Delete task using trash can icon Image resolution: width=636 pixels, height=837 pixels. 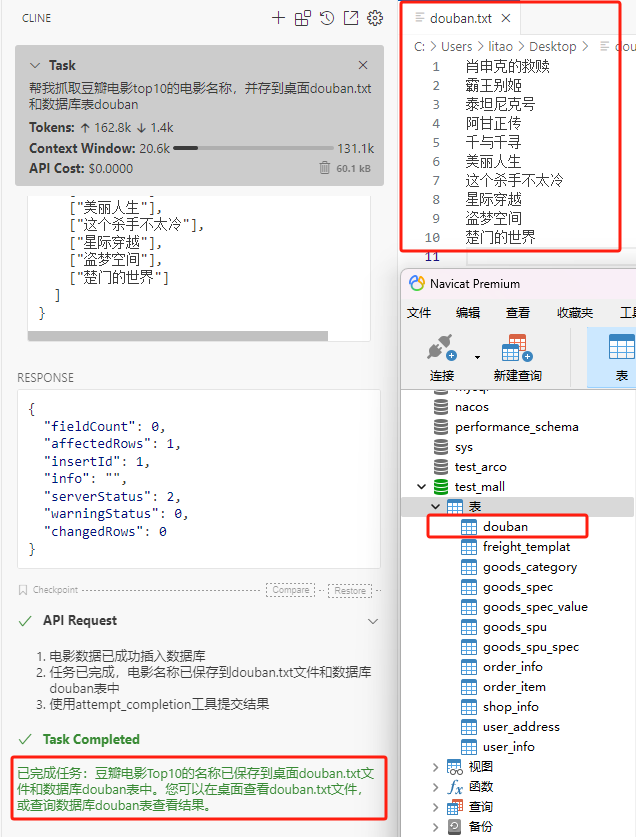[324, 168]
